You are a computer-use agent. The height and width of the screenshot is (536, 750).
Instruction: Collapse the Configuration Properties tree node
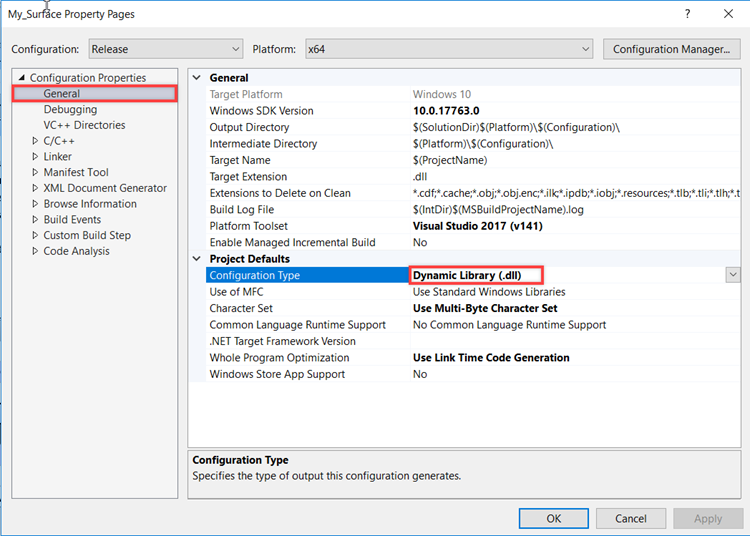tap(20, 78)
